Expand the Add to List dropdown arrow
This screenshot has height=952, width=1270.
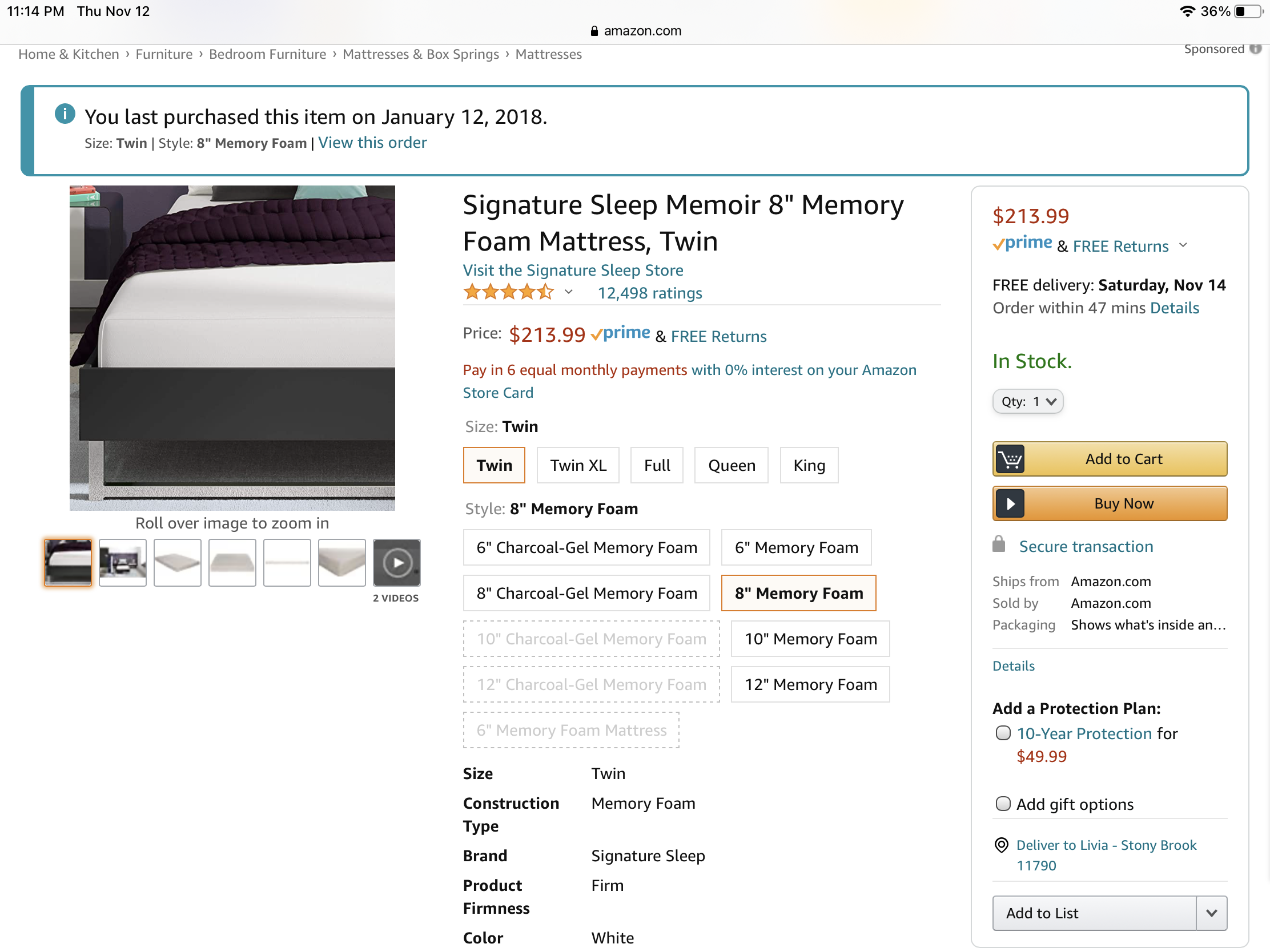tap(1211, 913)
